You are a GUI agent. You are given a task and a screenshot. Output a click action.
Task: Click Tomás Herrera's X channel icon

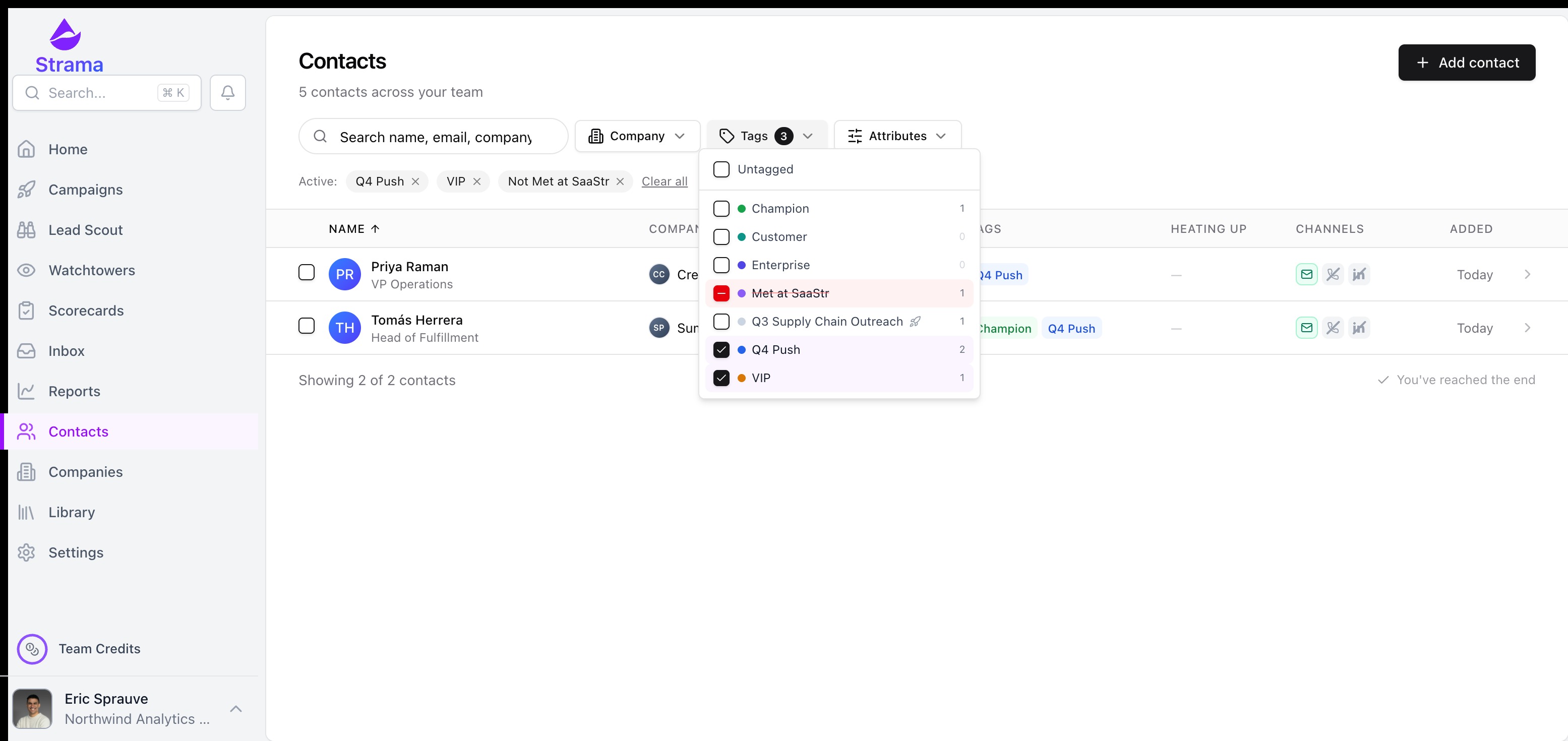tap(1333, 328)
